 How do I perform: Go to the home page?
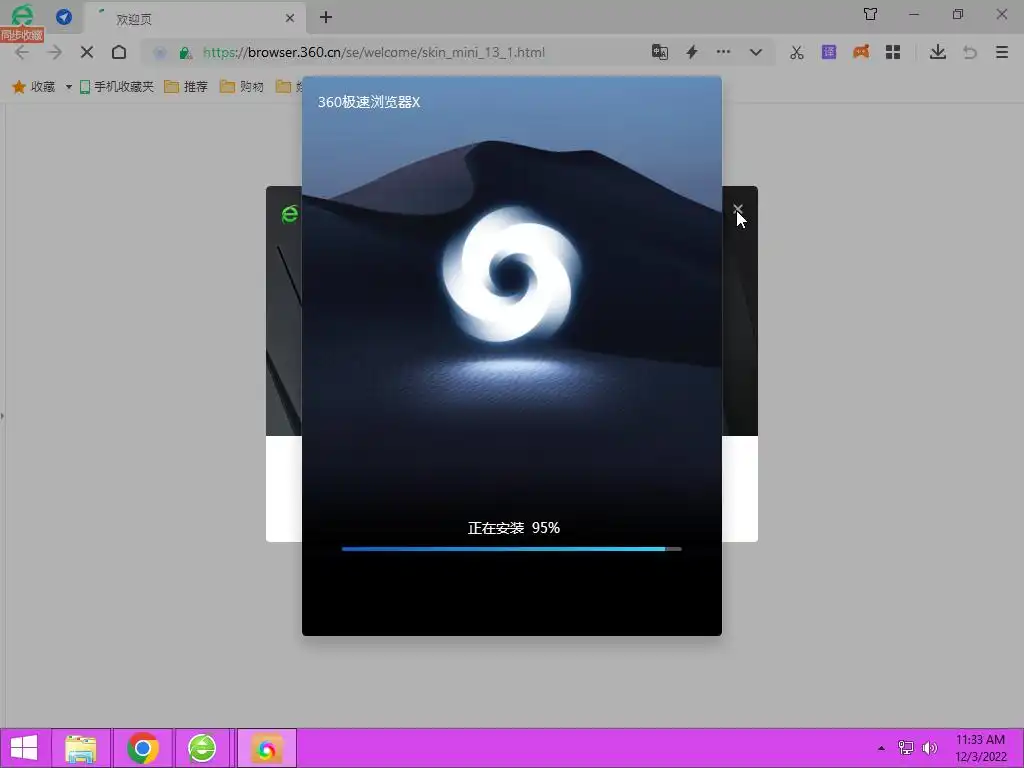(119, 52)
